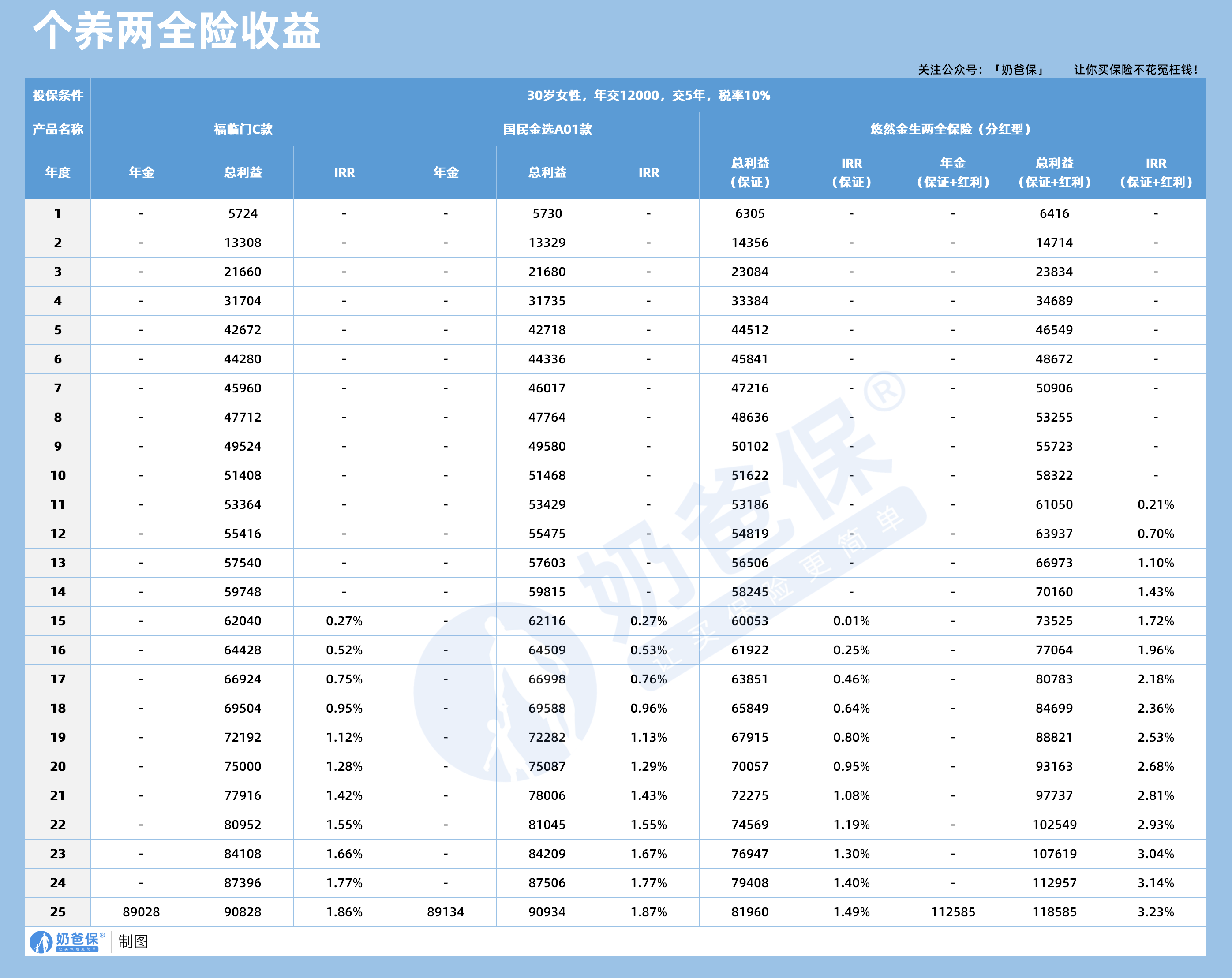Click the 年金（保证+红利）column header
Image resolution: width=1232 pixels, height=978 pixels.
pos(953,172)
